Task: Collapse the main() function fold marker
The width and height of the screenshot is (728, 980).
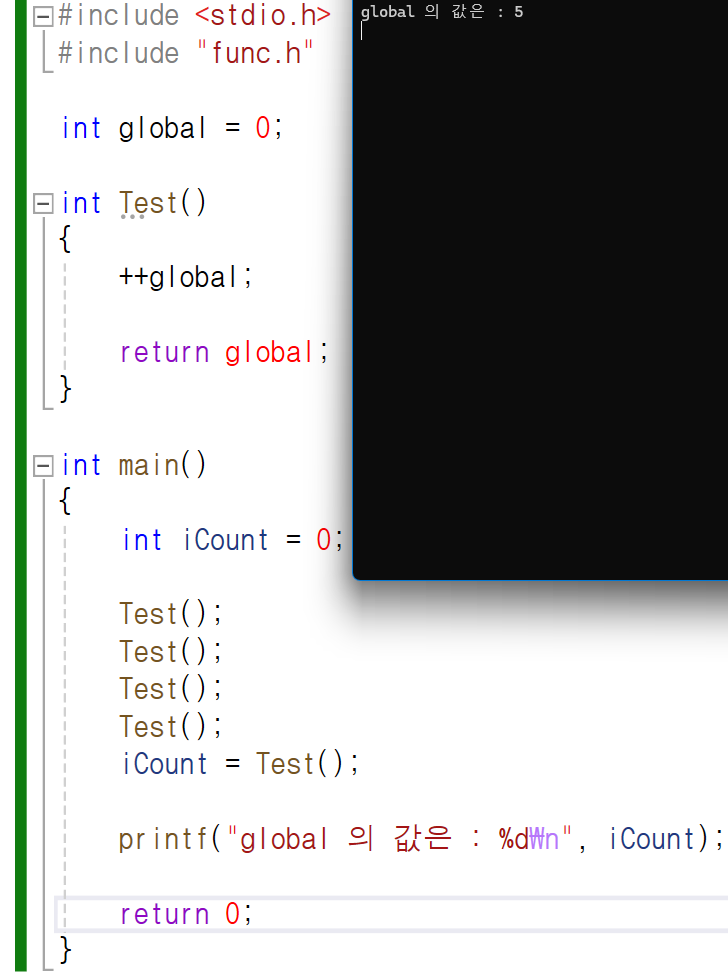Action: tap(42, 466)
